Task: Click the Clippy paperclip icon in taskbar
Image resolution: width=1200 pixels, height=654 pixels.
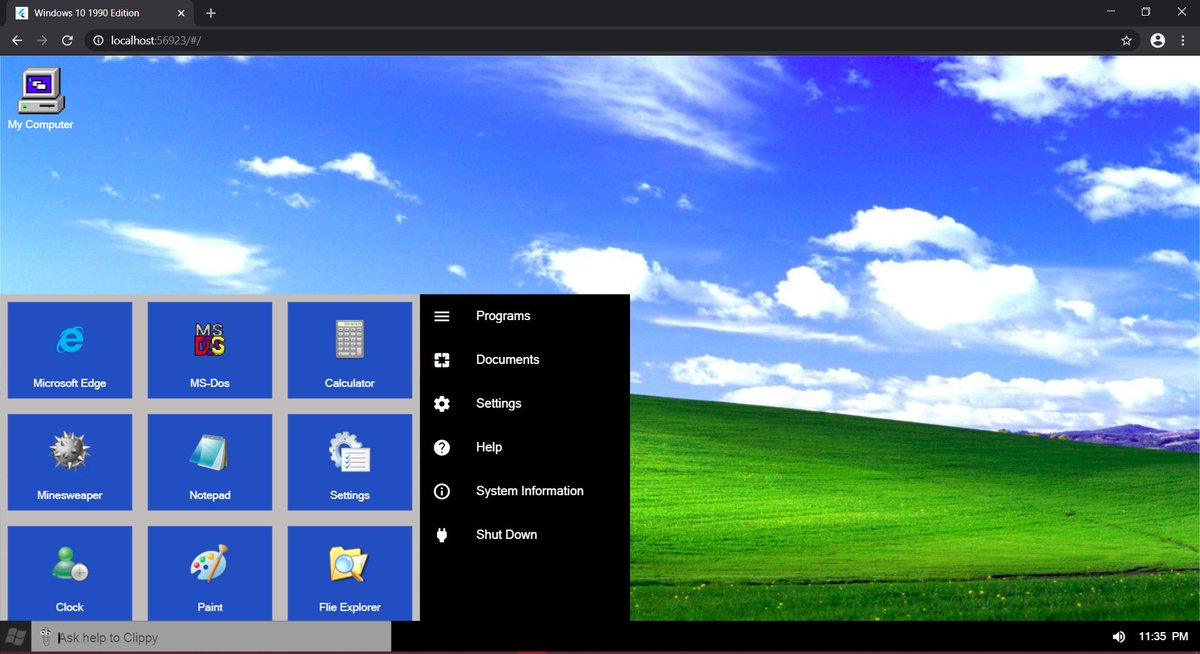Action: pyautogui.click(x=45, y=637)
